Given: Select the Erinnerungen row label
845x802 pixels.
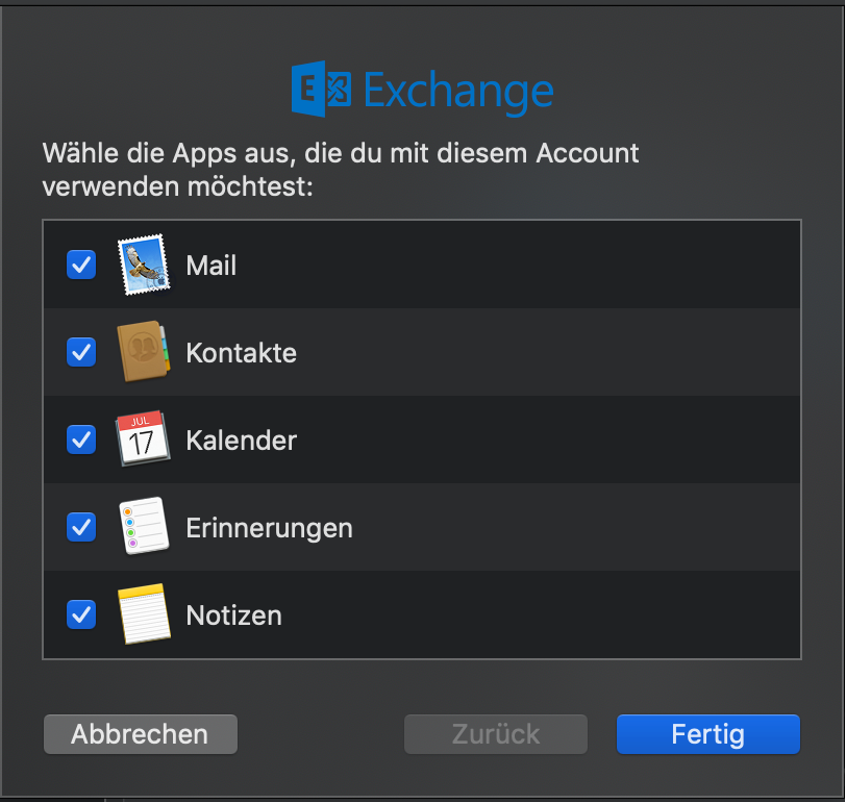Looking at the screenshot, I should pyautogui.click(x=269, y=527).
